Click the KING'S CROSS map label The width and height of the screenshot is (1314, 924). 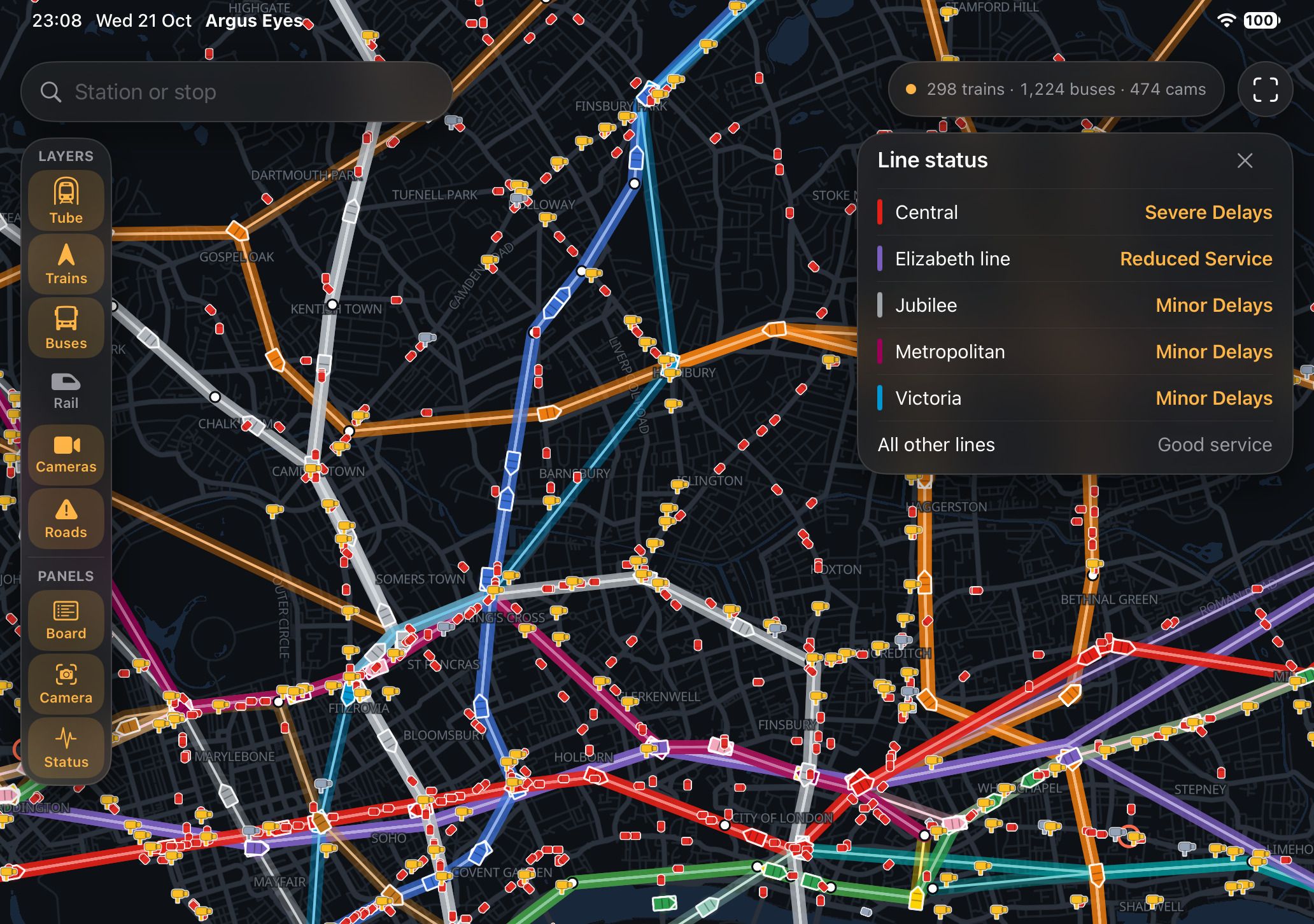[504, 617]
